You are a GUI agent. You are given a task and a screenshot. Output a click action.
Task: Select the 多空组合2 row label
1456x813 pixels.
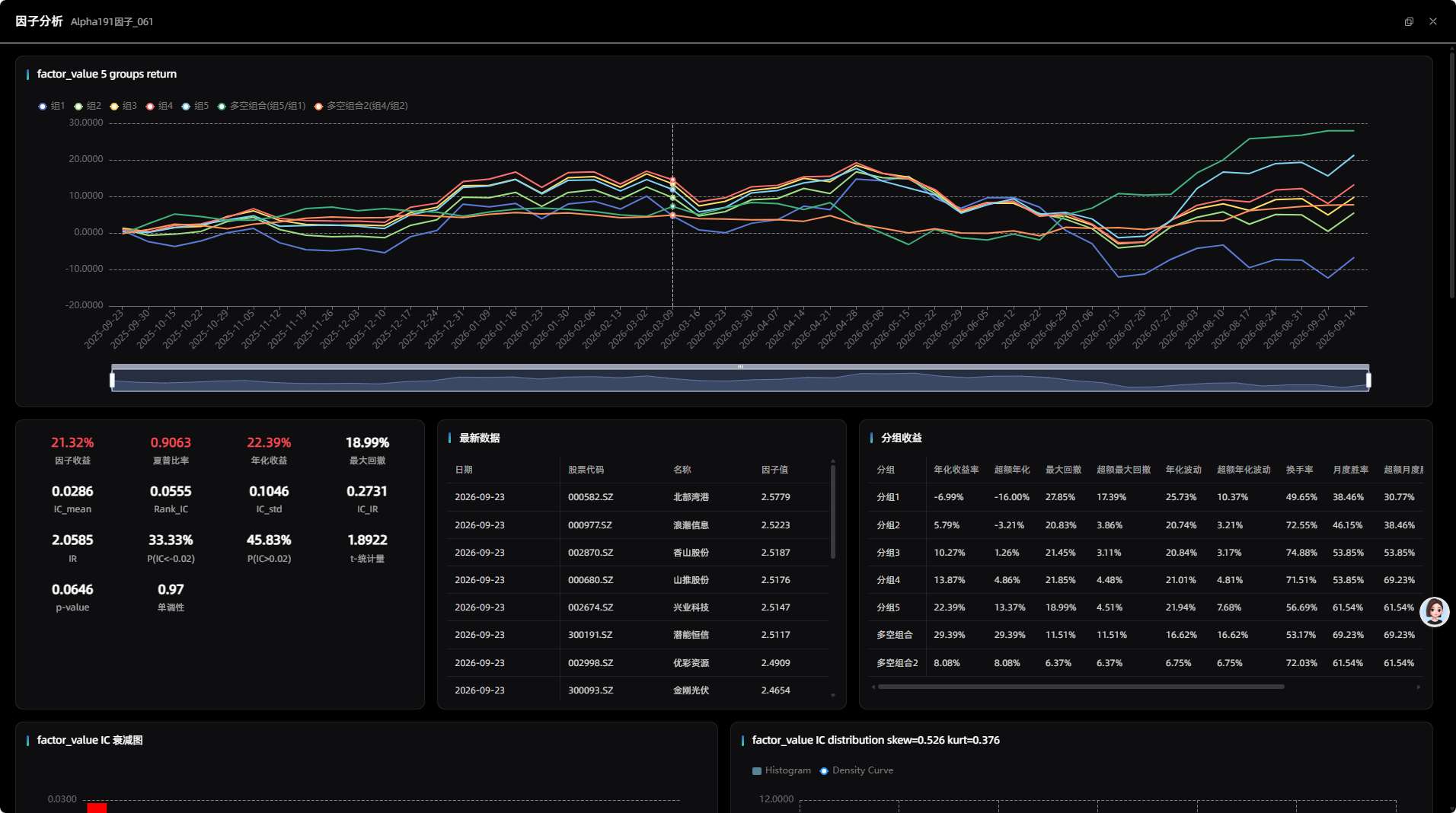897,663
